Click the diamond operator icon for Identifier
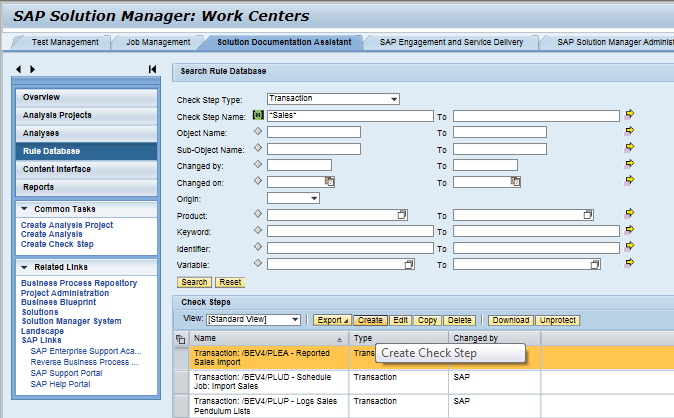674x418 pixels. [258, 246]
